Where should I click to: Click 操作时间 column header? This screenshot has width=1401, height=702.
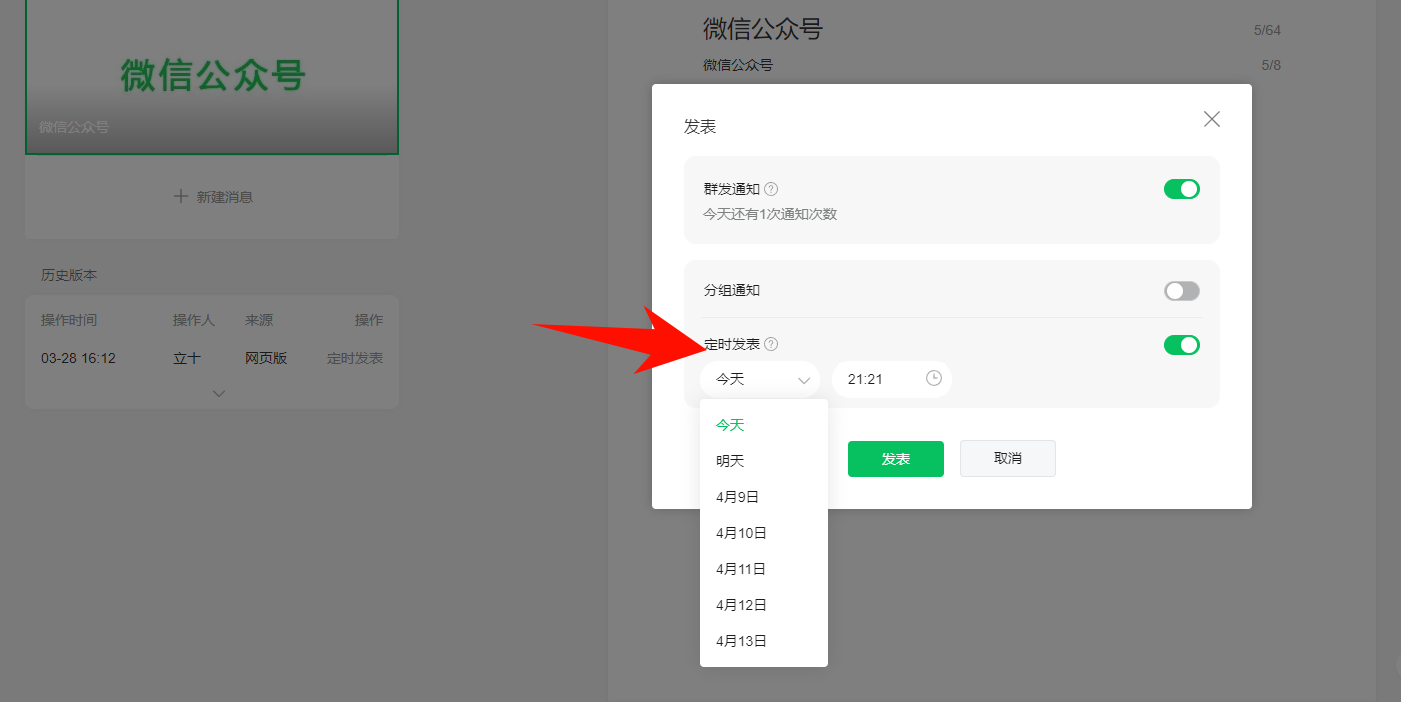point(69,320)
